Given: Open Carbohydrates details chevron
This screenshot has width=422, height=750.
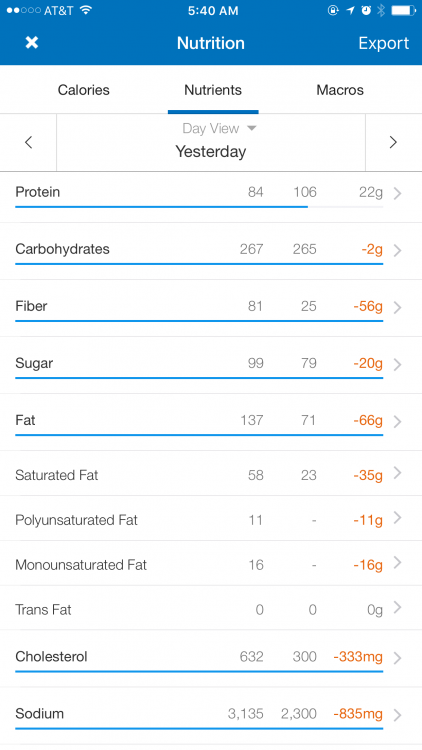Looking at the screenshot, I should (397, 250).
